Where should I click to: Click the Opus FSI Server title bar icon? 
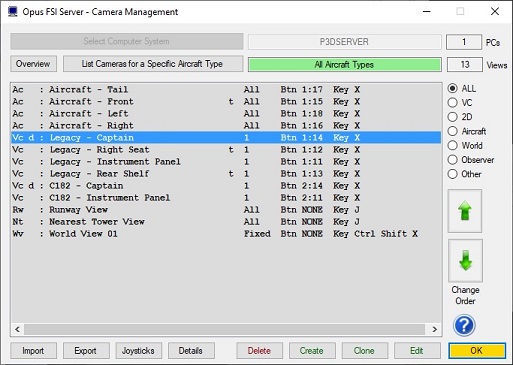pos(13,12)
